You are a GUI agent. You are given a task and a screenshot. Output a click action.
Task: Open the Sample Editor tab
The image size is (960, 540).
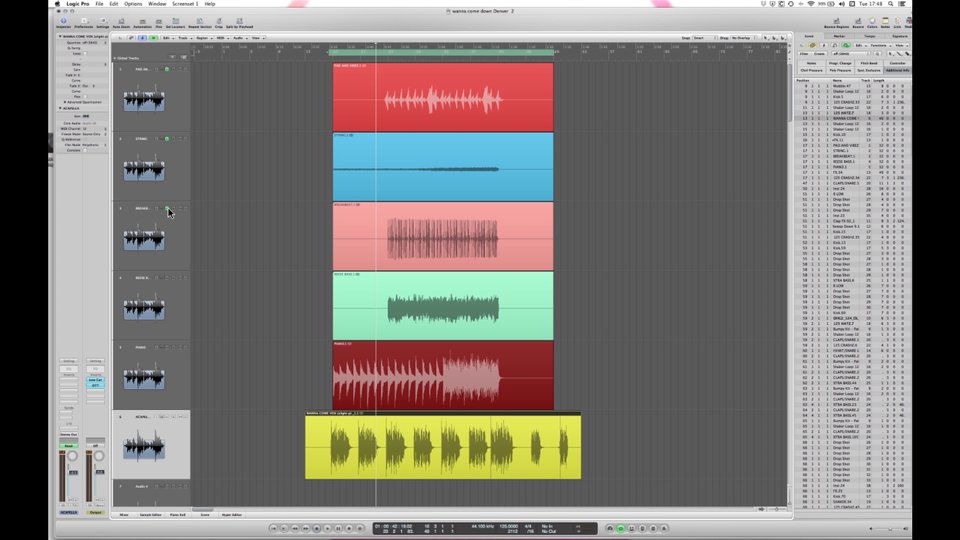tap(150, 515)
